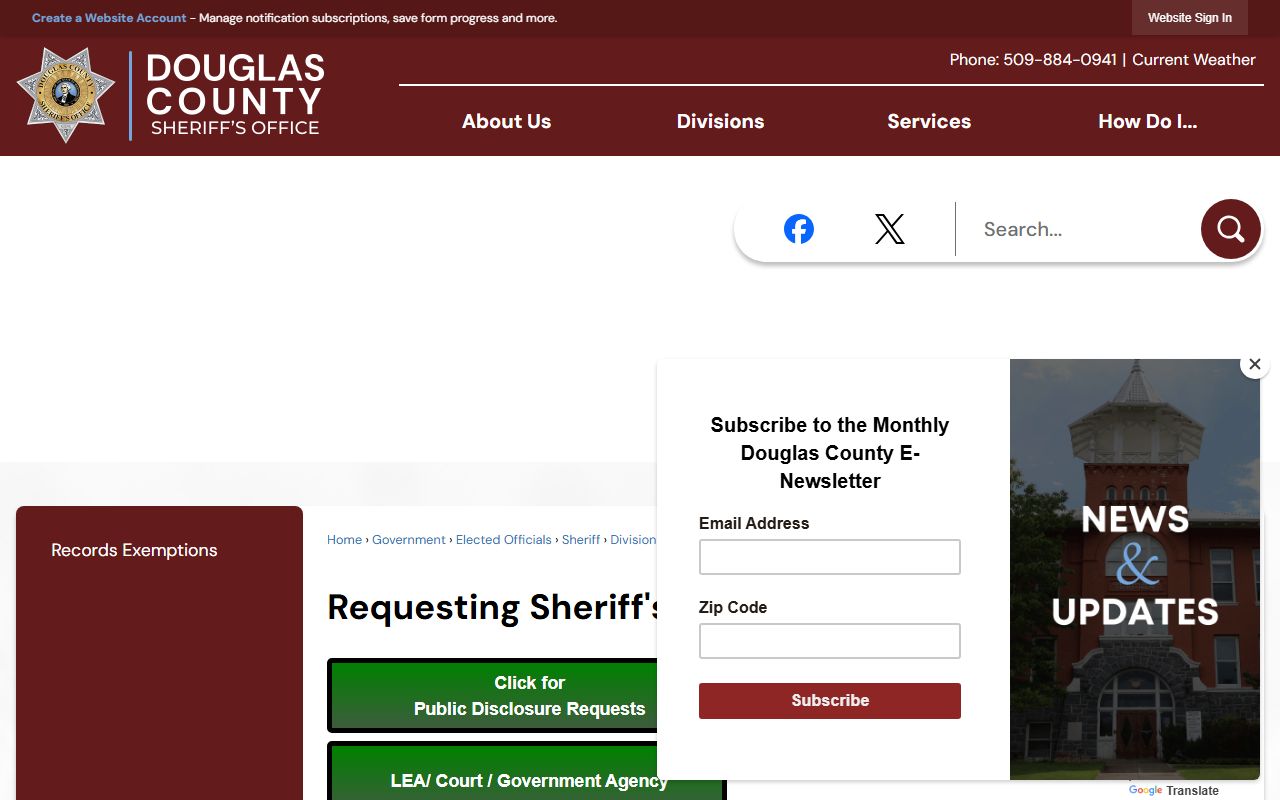Click the phone number 509-884-0941

pos(1060,60)
